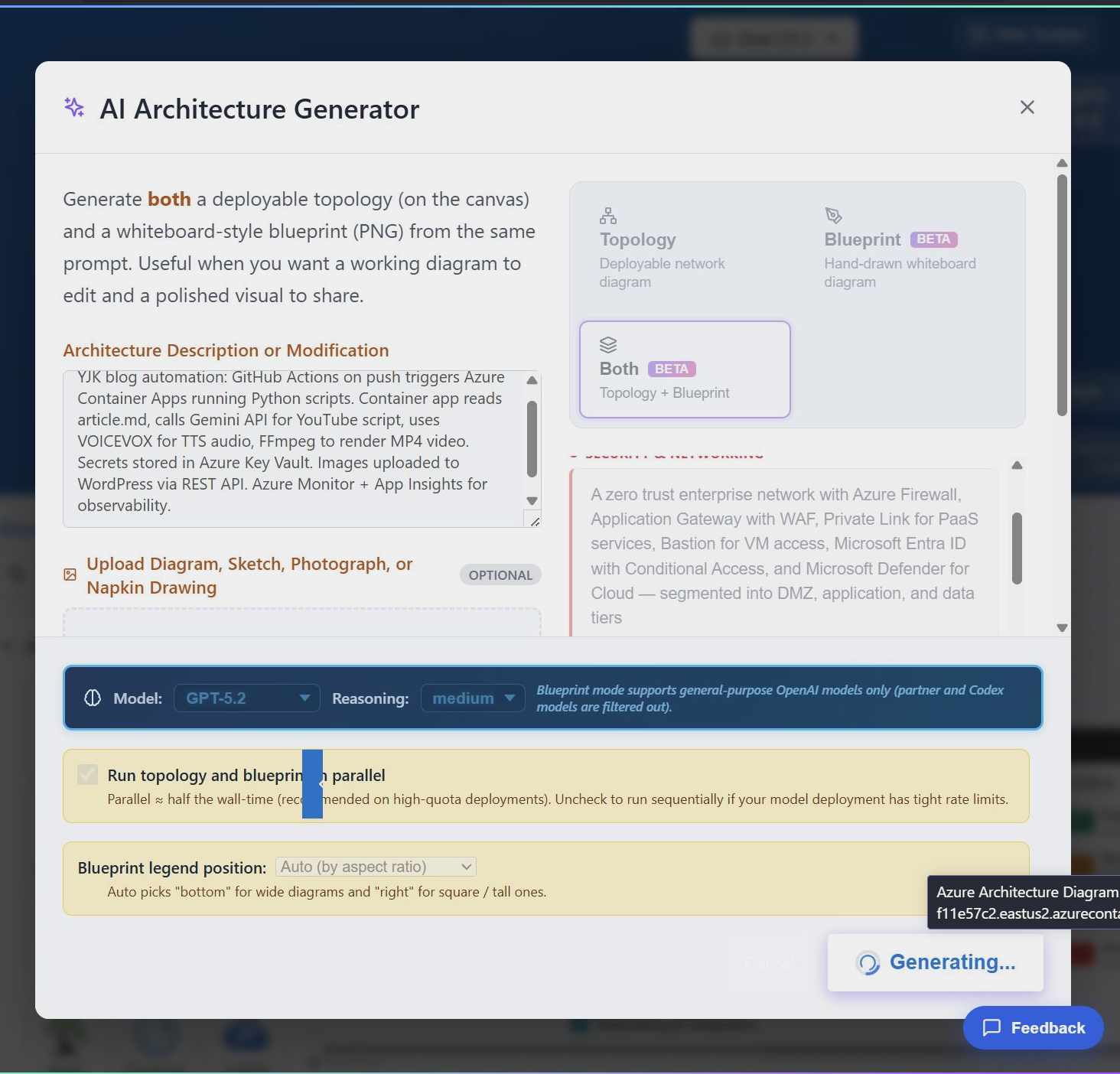The image size is (1120, 1074).
Task: Click the bold "both" word in the intro
Action: coord(169,199)
